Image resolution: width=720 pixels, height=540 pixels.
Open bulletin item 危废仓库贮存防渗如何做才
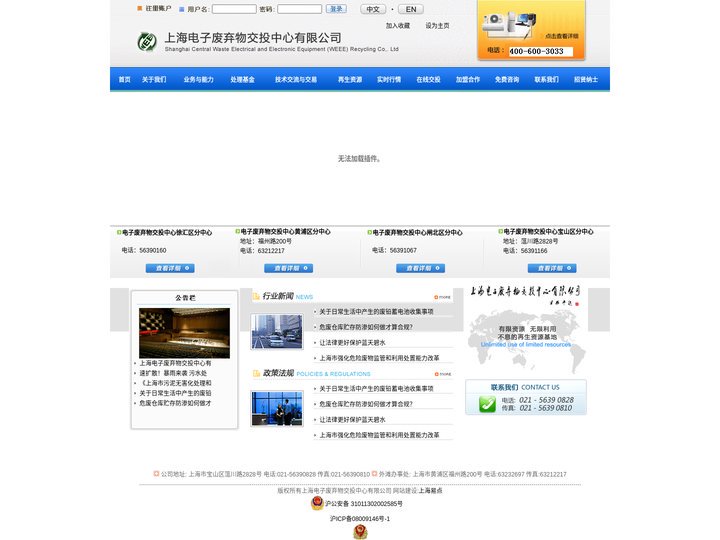click(175, 403)
